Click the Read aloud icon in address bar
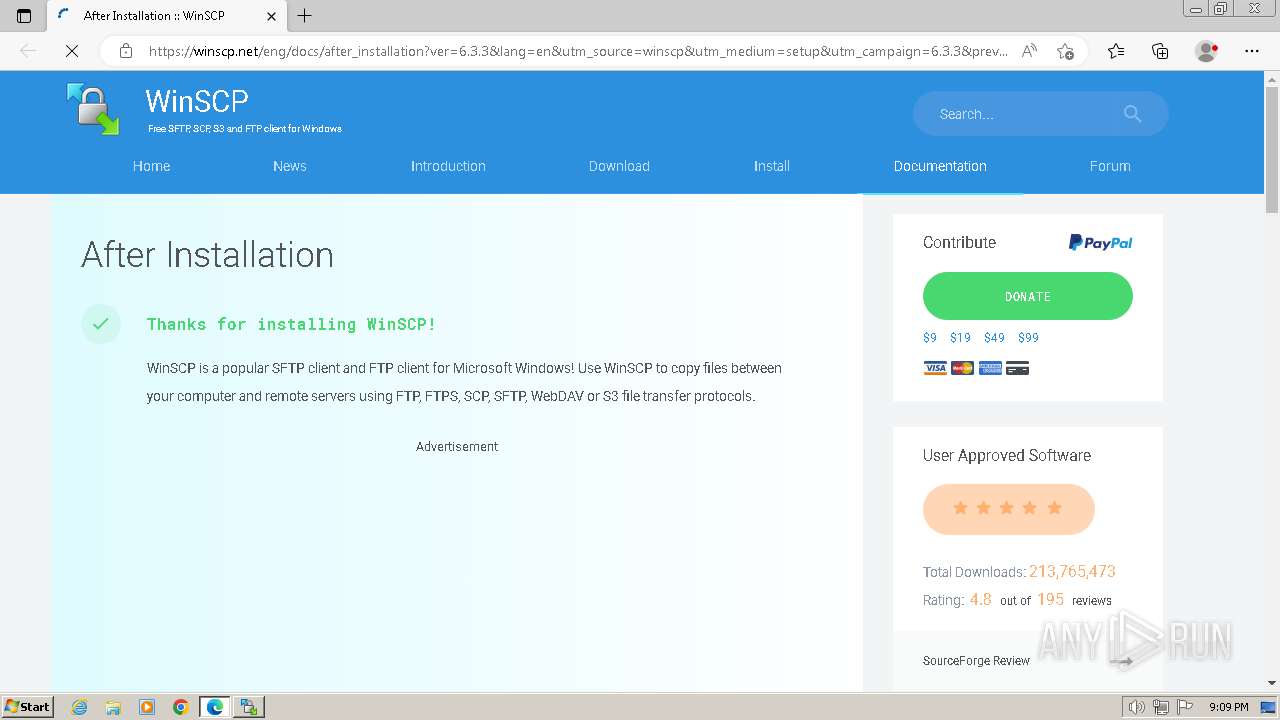The width and height of the screenshot is (1280, 720). pyautogui.click(x=1029, y=51)
